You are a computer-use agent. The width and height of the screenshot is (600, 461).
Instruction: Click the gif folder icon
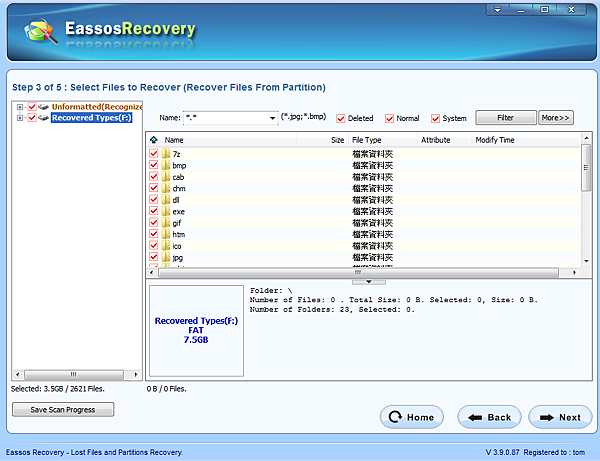(166, 223)
